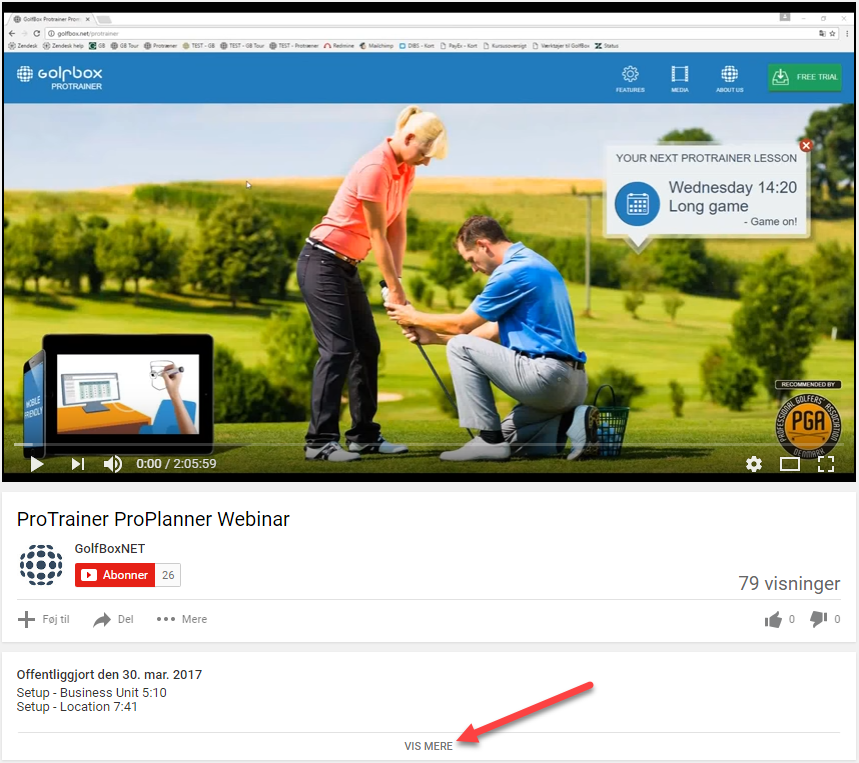Expand description with VIS MERE

tap(428, 746)
